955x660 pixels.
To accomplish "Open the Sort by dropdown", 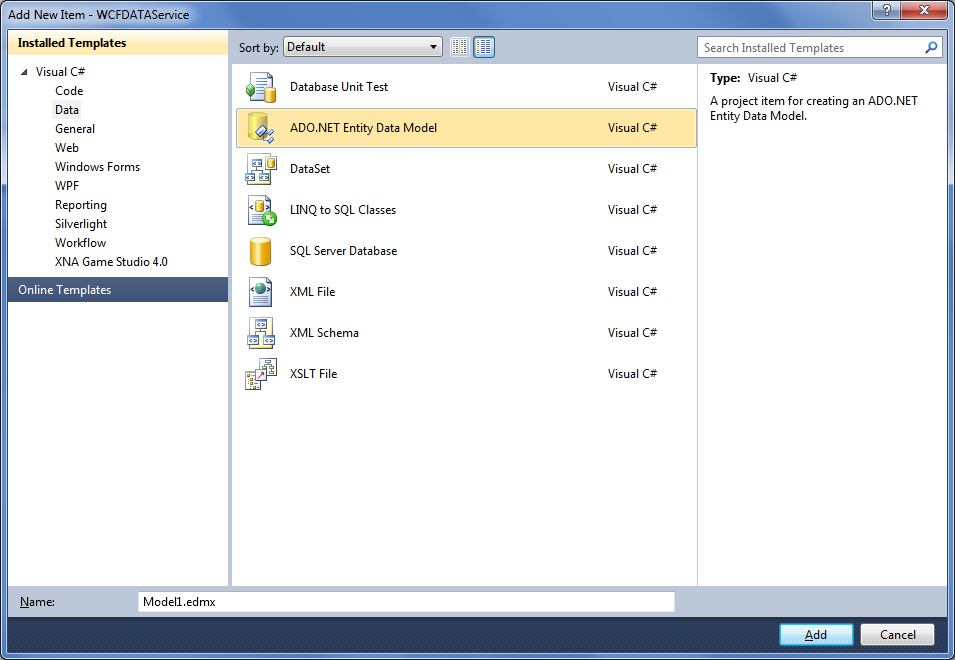I will click(x=362, y=47).
